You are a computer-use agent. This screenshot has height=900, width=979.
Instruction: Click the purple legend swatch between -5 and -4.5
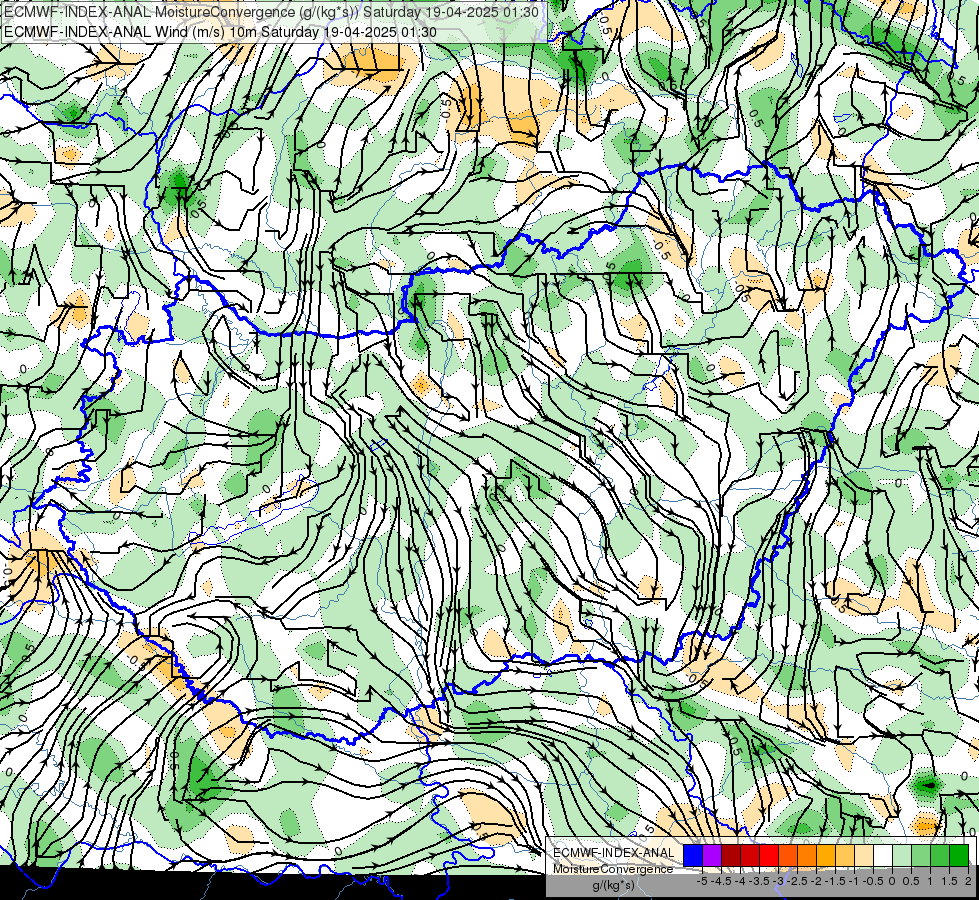click(x=712, y=855)
